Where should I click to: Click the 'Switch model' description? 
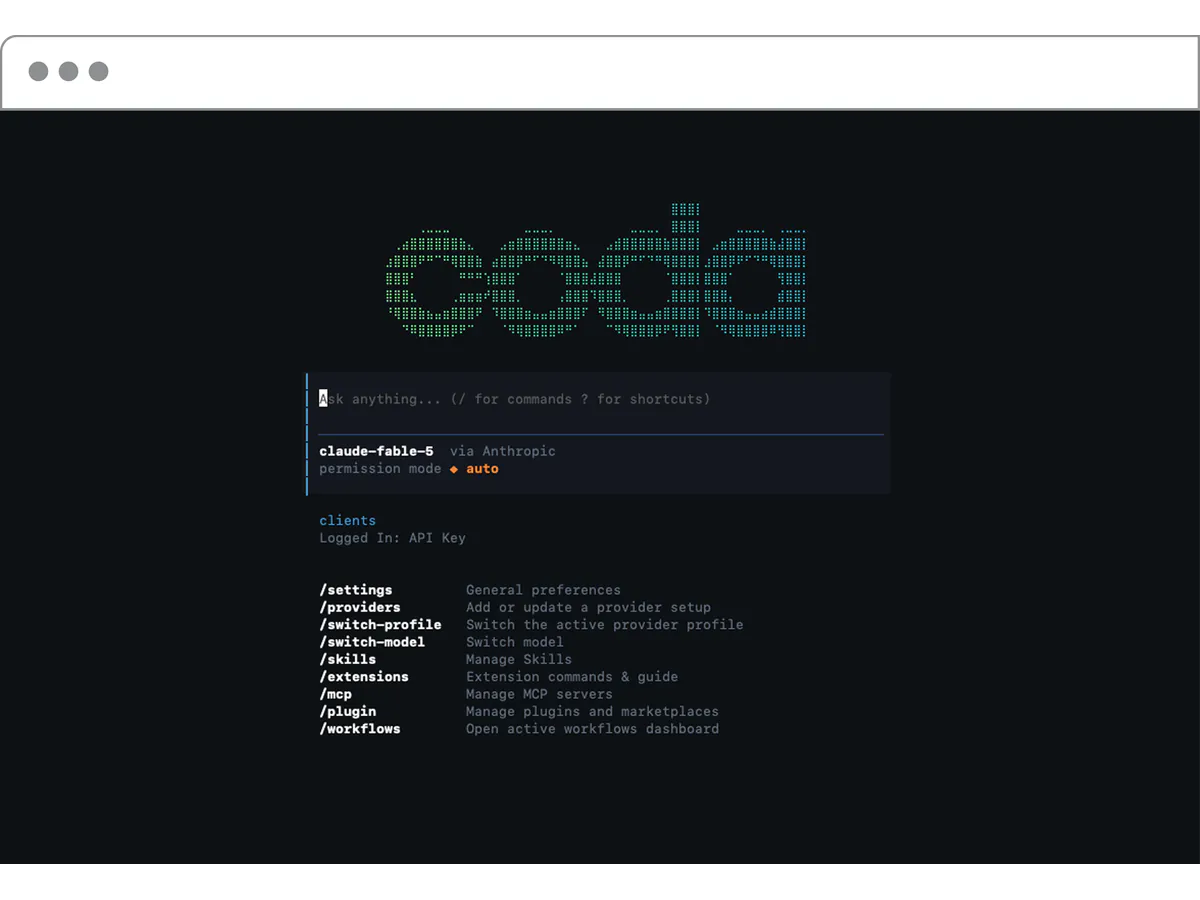(515, 642)
